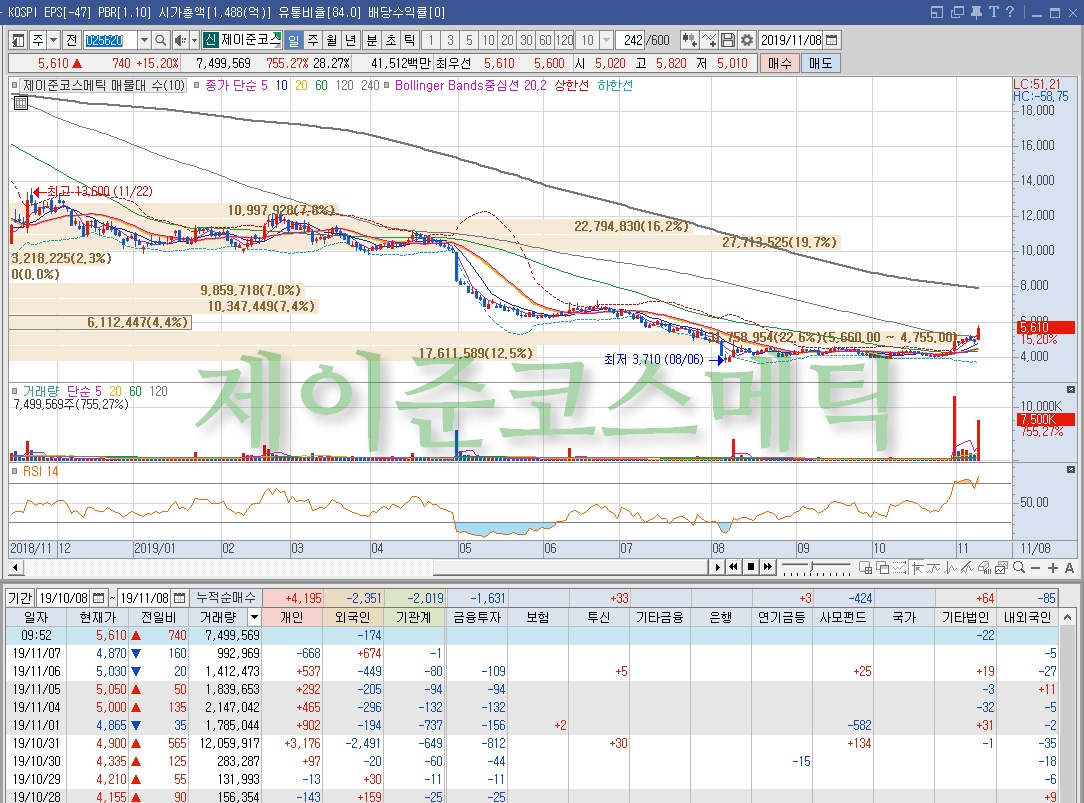Click the 외국인 column header
This screenshot has width=1084, height=803.
353,617
